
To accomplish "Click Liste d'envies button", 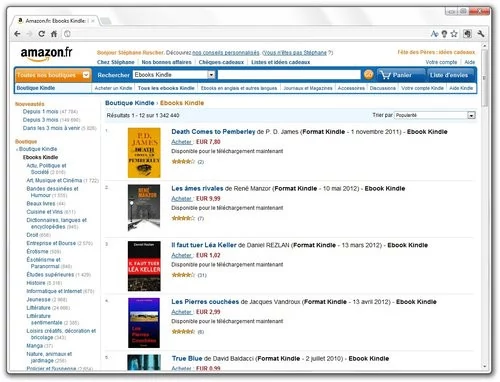I will pyautogui.click(x=449, y=75).
